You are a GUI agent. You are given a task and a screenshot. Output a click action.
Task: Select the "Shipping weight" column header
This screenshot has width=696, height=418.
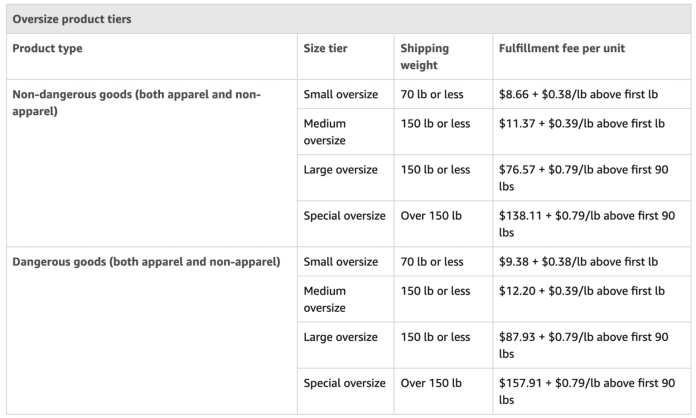point(425,55)
